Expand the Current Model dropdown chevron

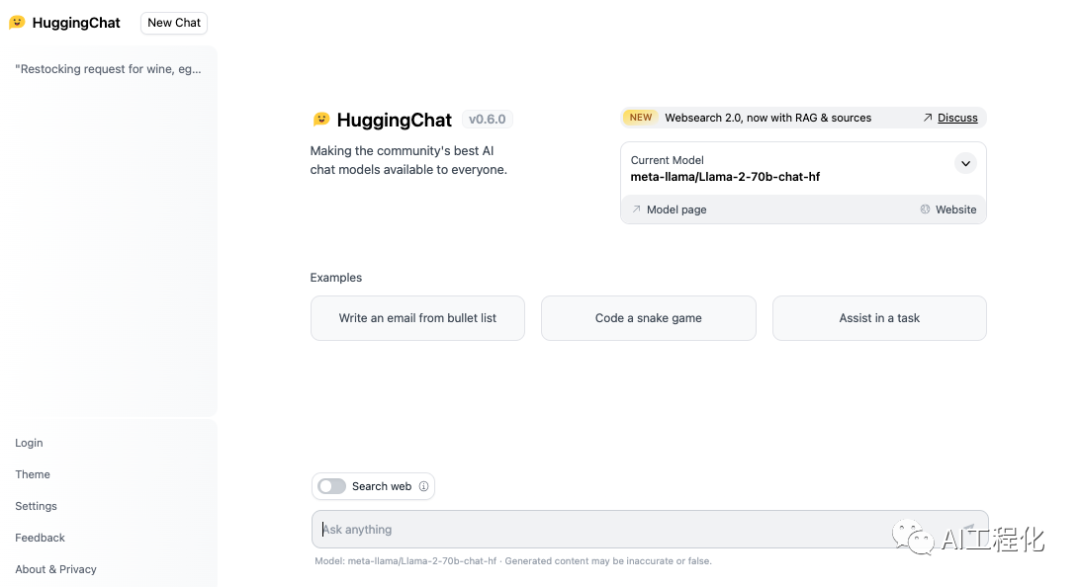click(965, 163)
